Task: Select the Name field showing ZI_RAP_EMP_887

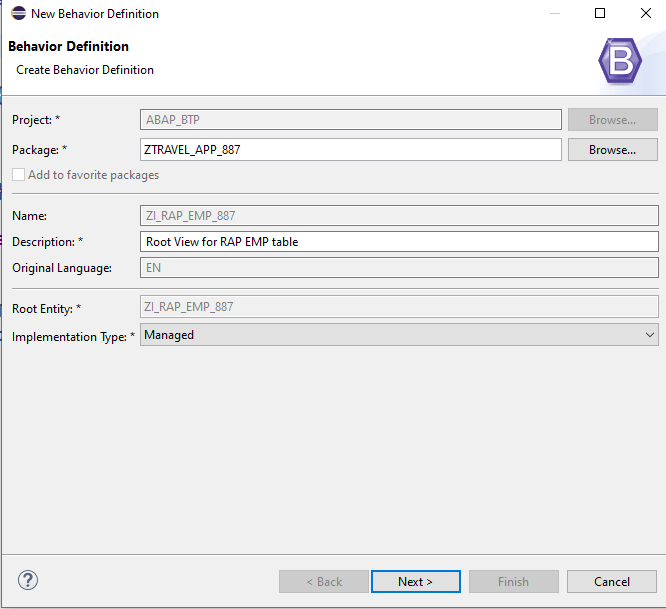Action: click(399, 216)
